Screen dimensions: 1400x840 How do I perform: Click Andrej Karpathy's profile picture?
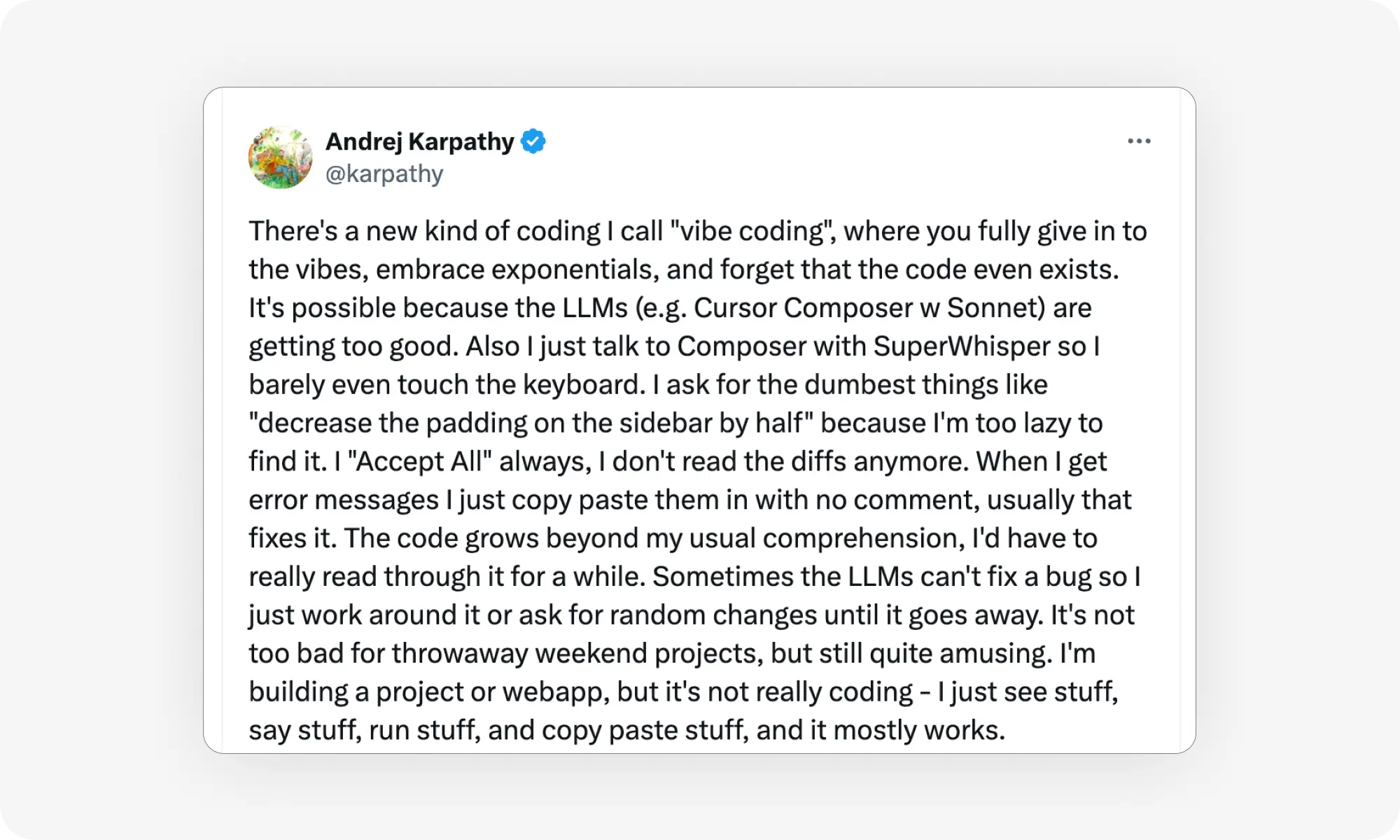click(280, 157)
